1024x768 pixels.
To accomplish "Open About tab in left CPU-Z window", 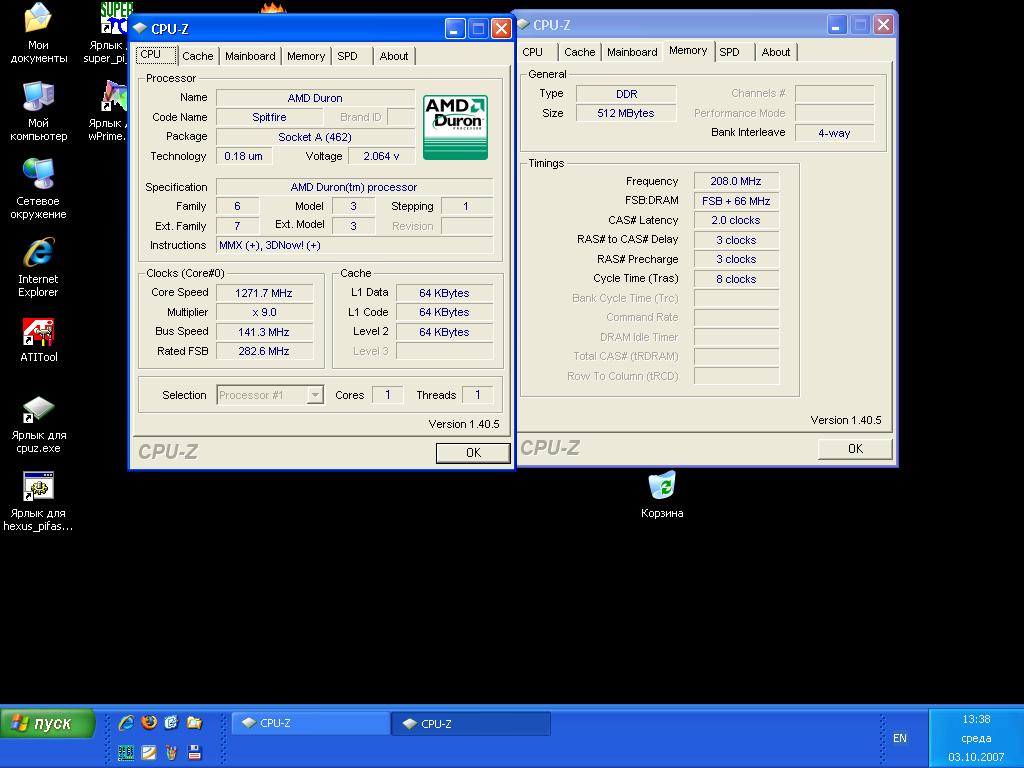I will [x=394, y=56].
